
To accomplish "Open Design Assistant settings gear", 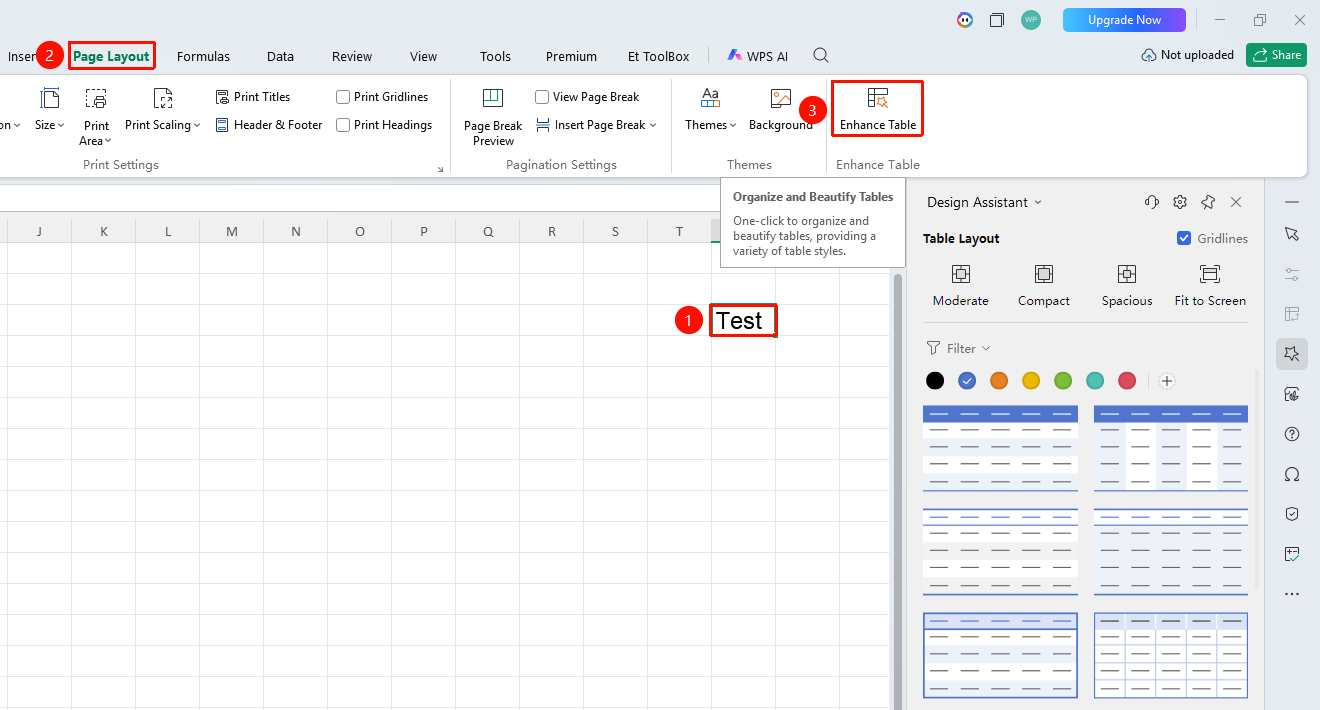I will pos(1180,202).
